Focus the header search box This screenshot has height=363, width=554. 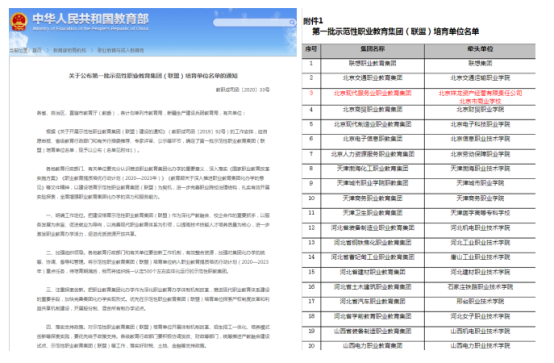click(254, 23)
